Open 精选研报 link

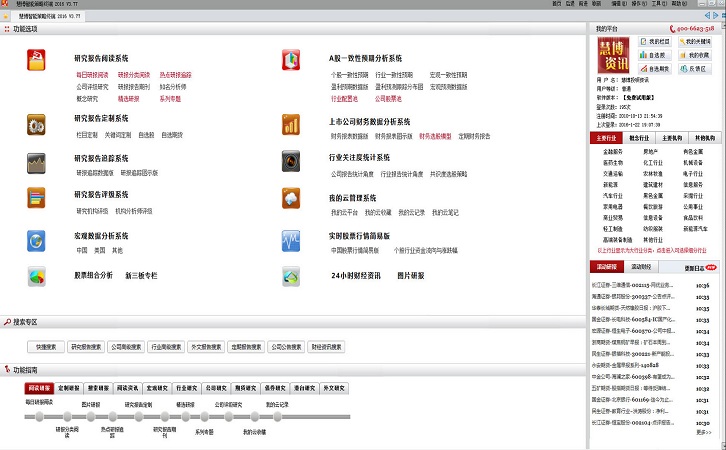coord(128,99)
